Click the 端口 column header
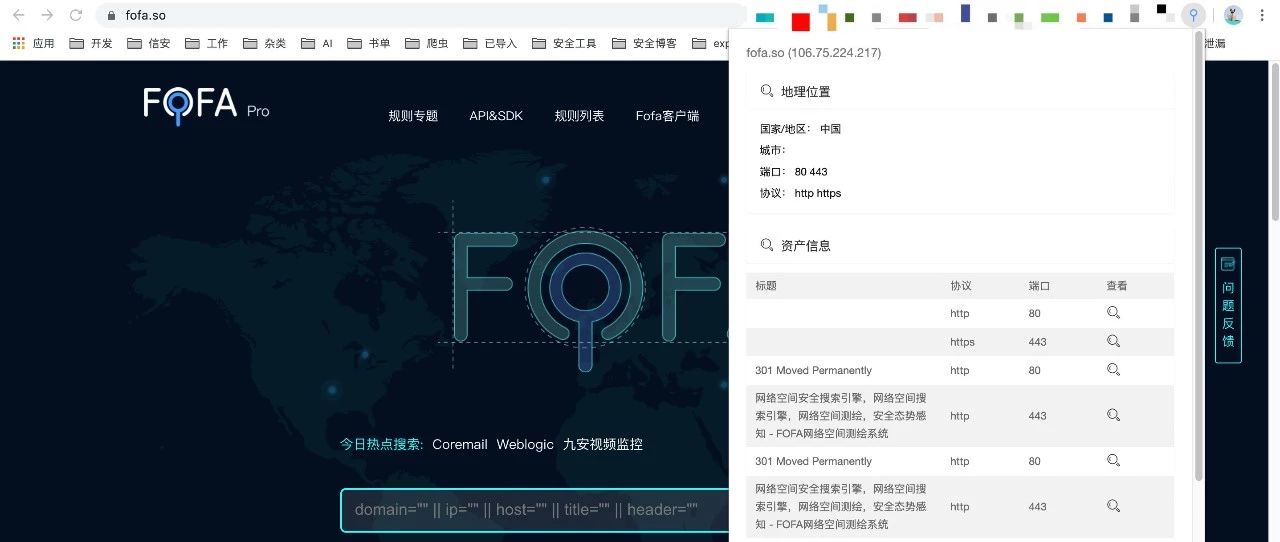 (x=1039, y=286)
